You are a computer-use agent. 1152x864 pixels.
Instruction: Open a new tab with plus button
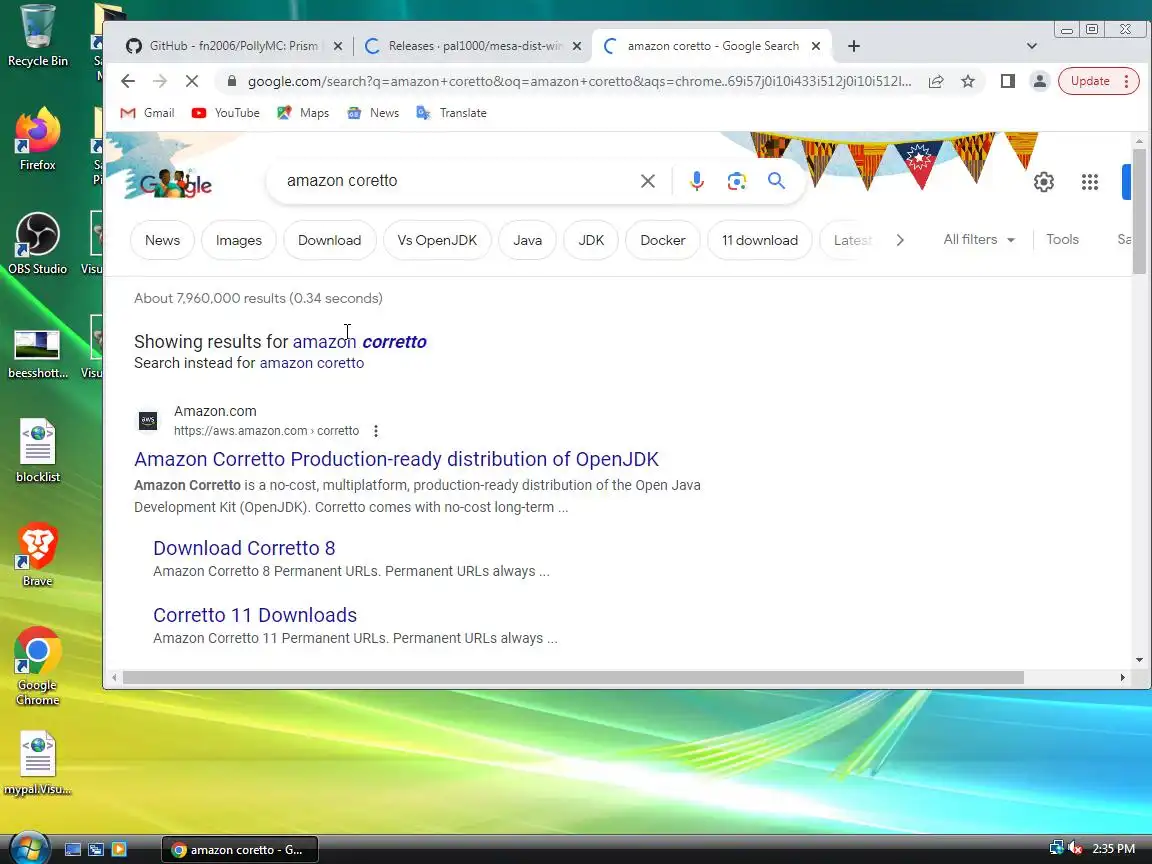(853, 46)
